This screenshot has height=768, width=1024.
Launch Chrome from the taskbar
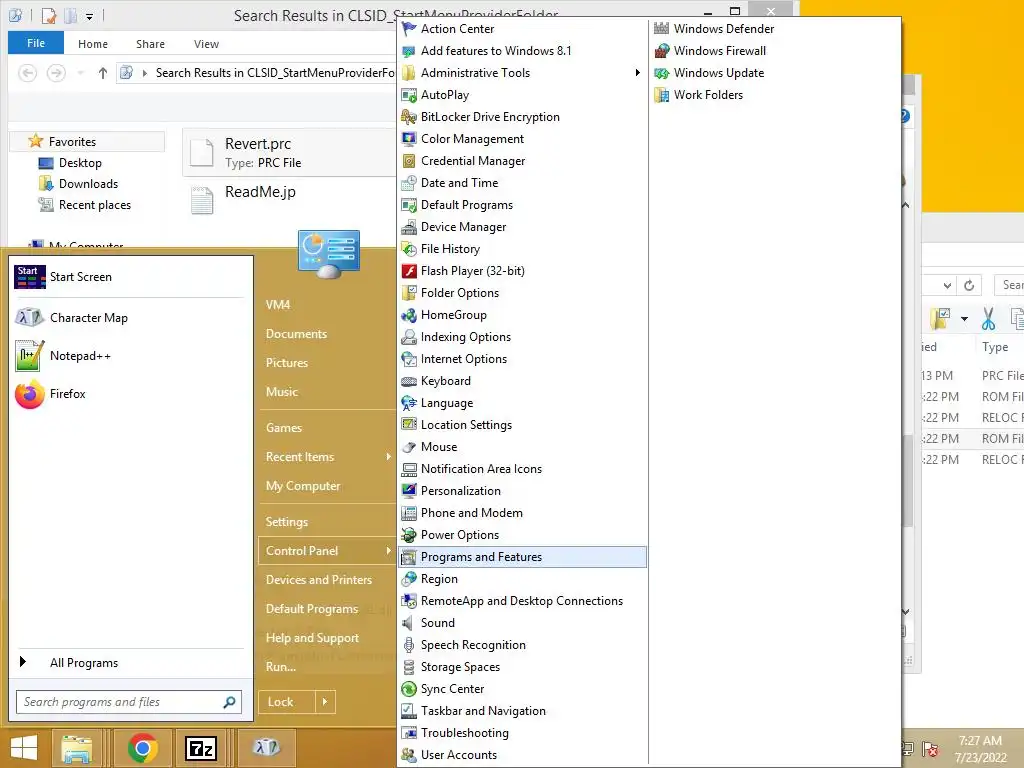143,748
